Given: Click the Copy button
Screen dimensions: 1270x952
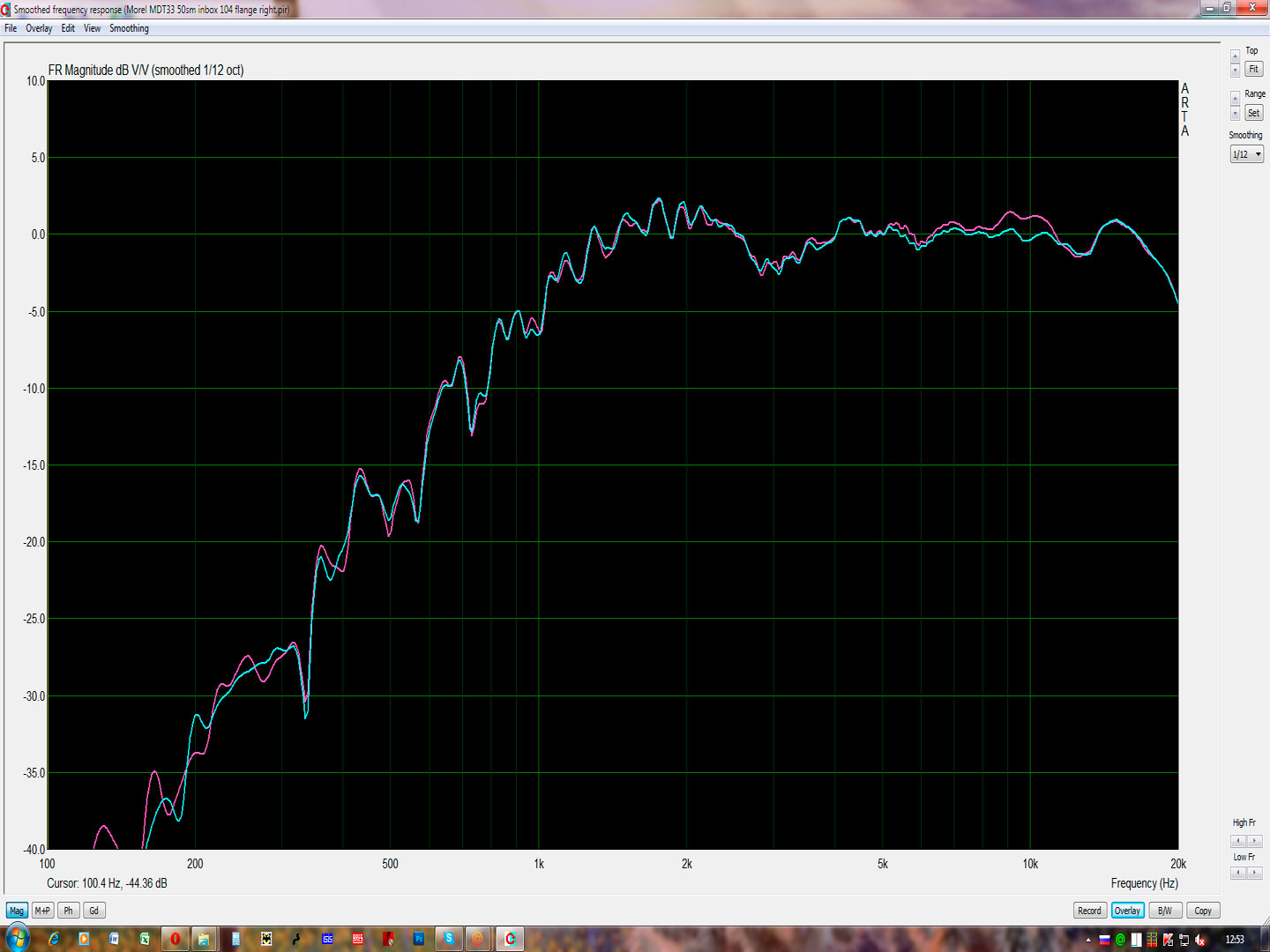Looking at the screenshot, I should [1203, 911].
